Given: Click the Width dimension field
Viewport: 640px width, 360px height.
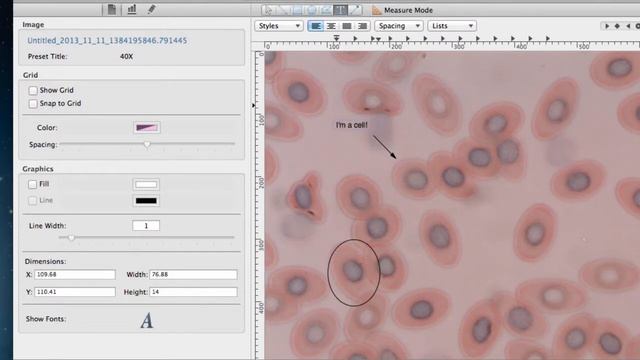Looking at the screenshot, I should click(x=193, y=275).
